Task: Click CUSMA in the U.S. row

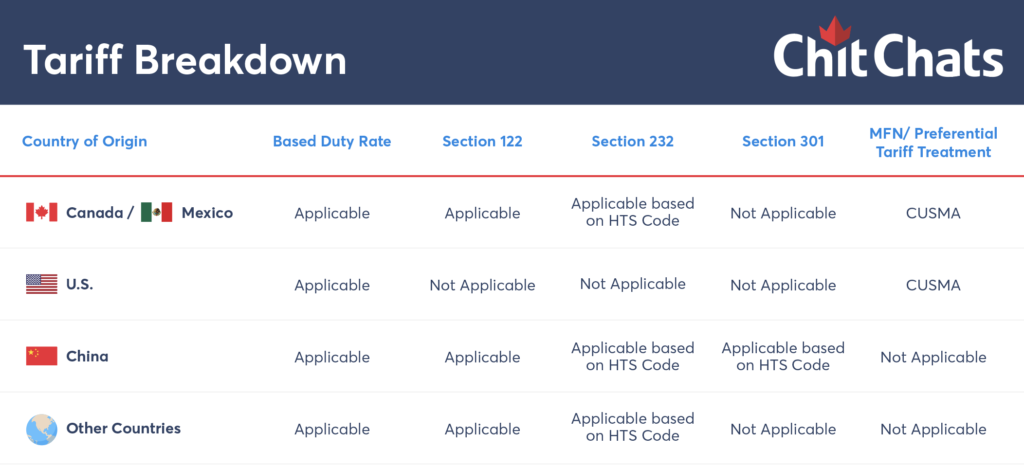Action: (x=933, y=285)
